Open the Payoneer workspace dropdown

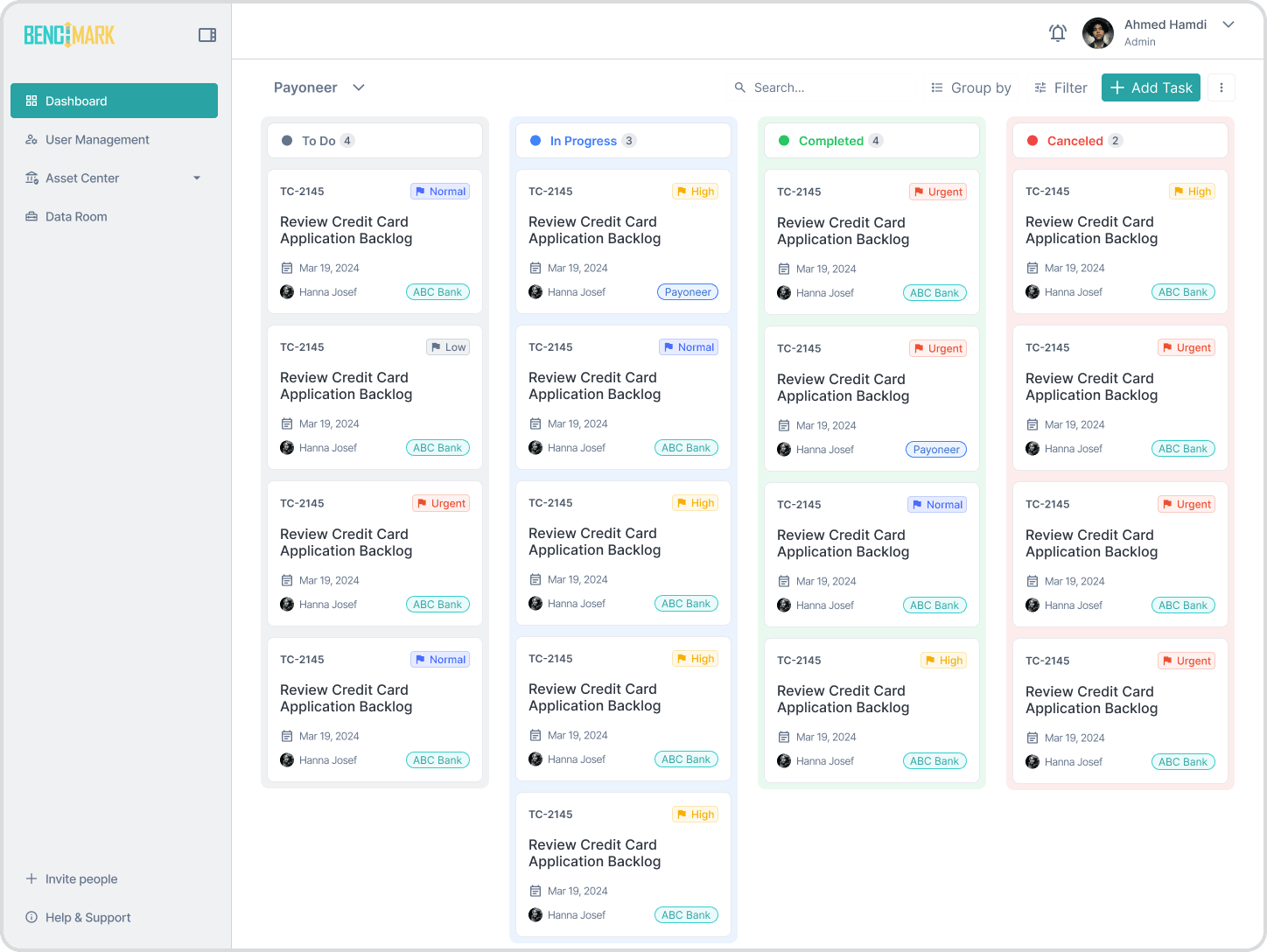[x=319, y=87]
